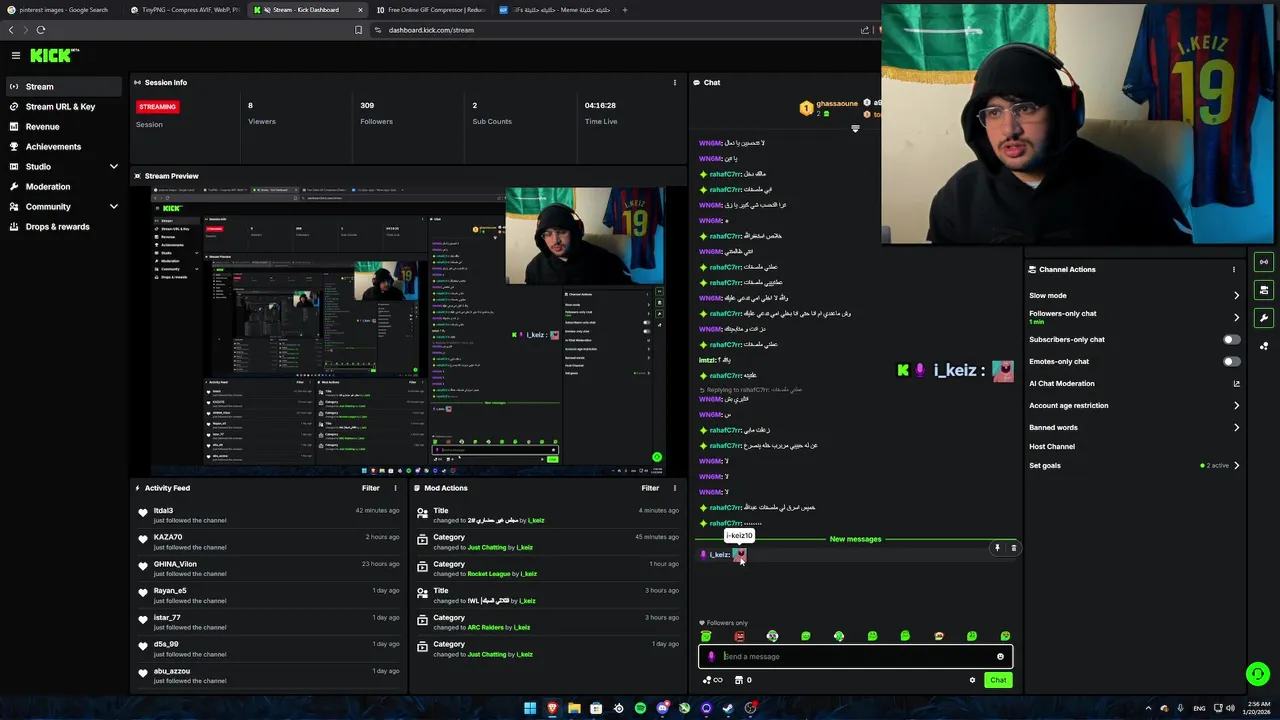Image resolution: width=1280 pixels, height=720 pixels.
Task: Click the green Chat send button
Action: click(998, 680)
